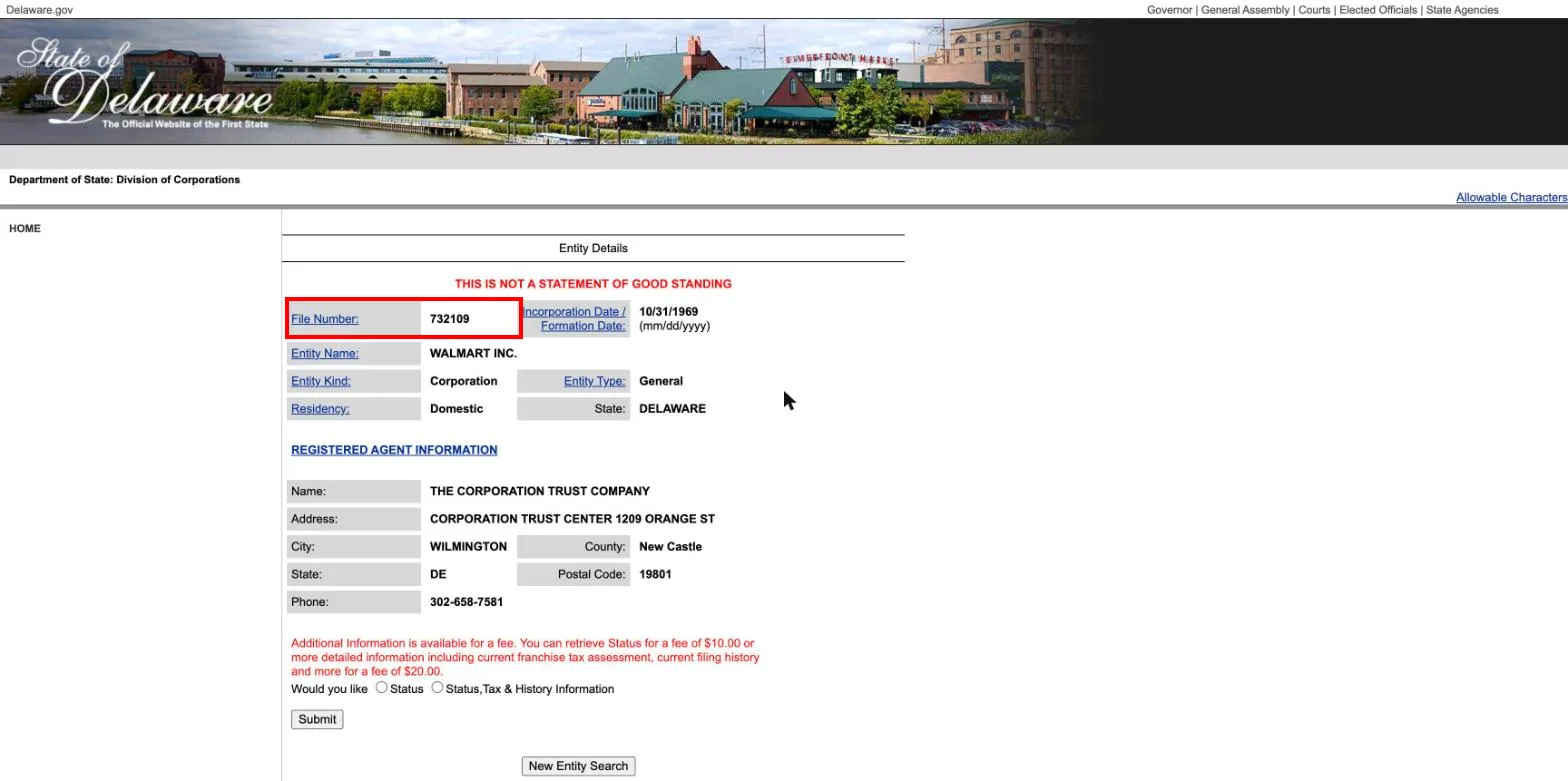Click entity name WALMART INC.

click(x=474, y=353)
